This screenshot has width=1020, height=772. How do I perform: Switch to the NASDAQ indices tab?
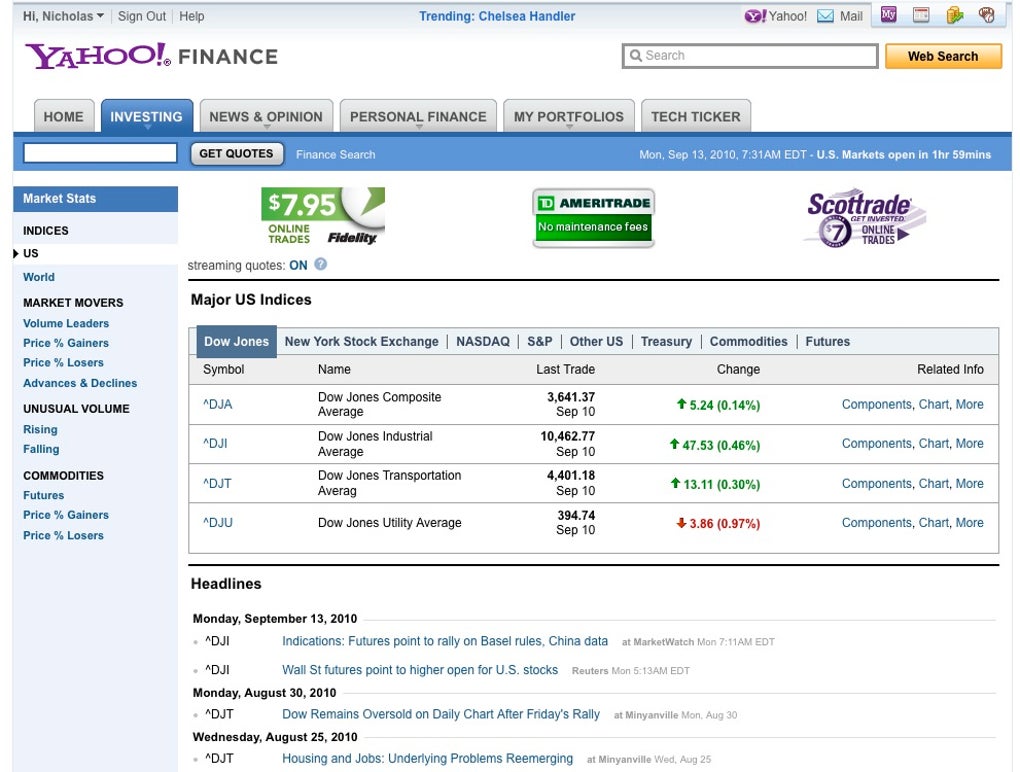(483, 341)
